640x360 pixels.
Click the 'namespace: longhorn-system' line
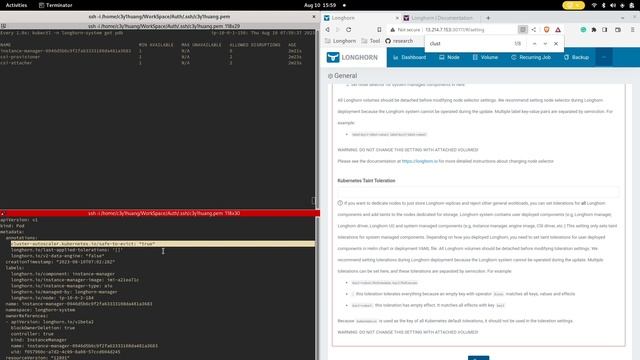pyautogui.click(x=40, y=310)
